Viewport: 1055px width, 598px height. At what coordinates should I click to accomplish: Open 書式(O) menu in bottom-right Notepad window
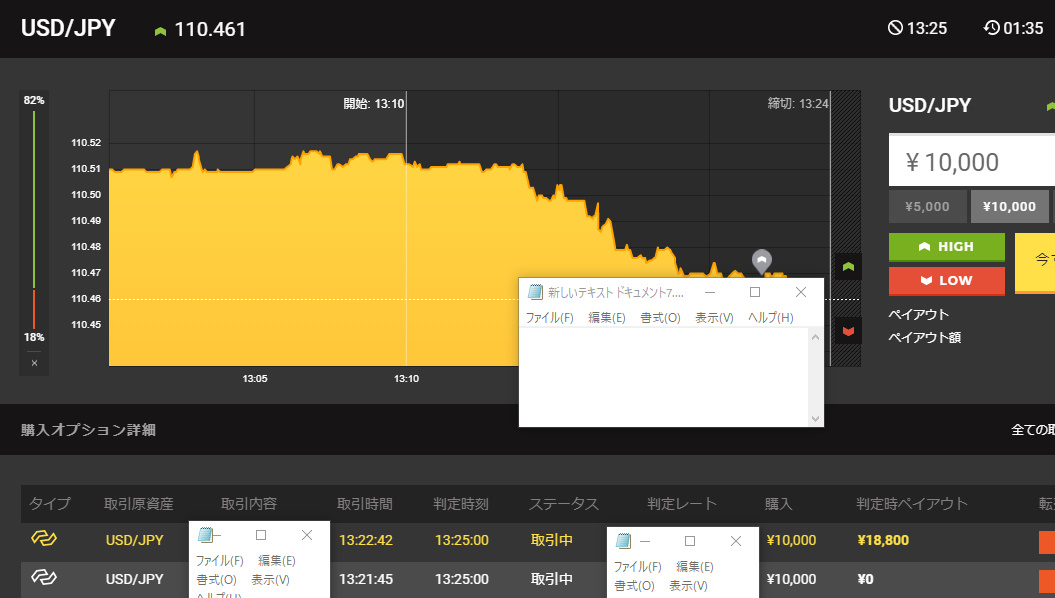tap(634, 585)
